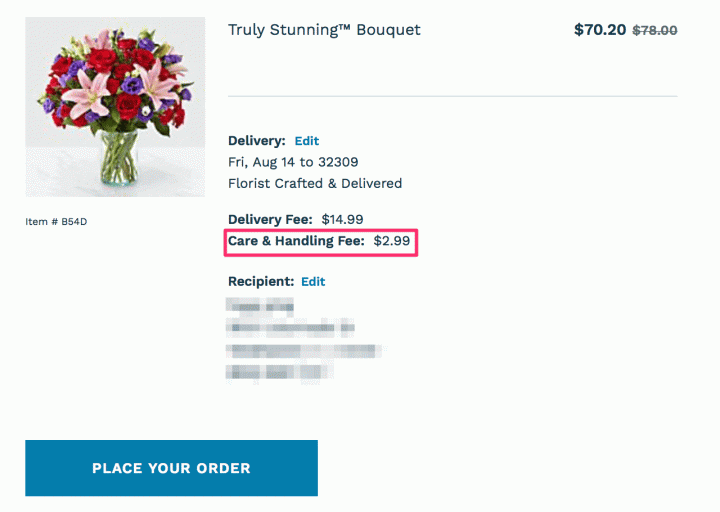Click the Fri, Aug 14 to 32309 delivery date
Image resolution: width=720 pixels, height=512 pixels.
[293, 162]
